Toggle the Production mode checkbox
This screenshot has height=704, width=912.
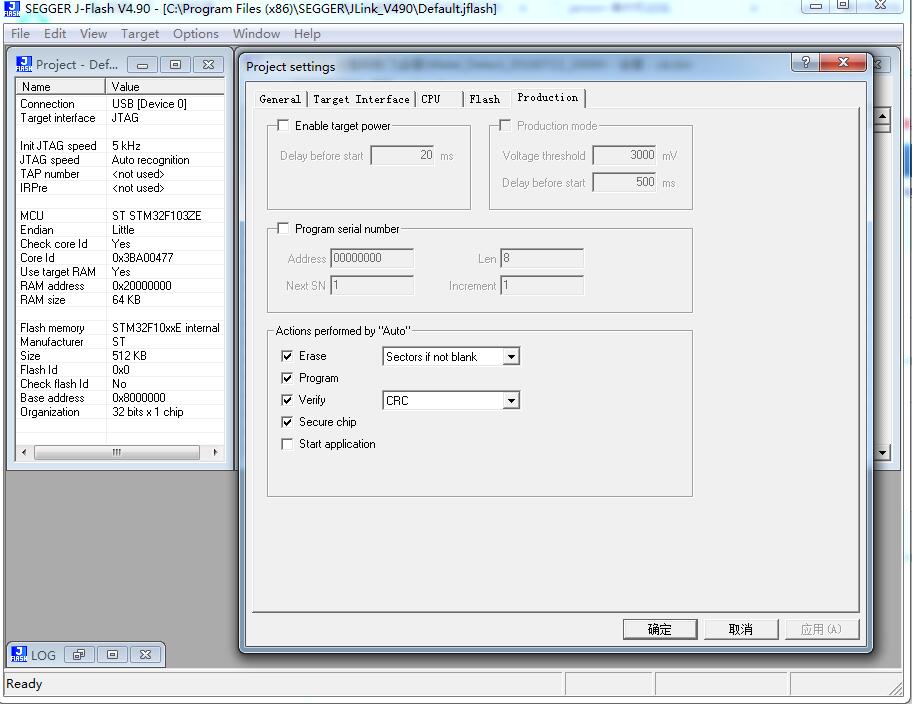click(x=505, y=126)
